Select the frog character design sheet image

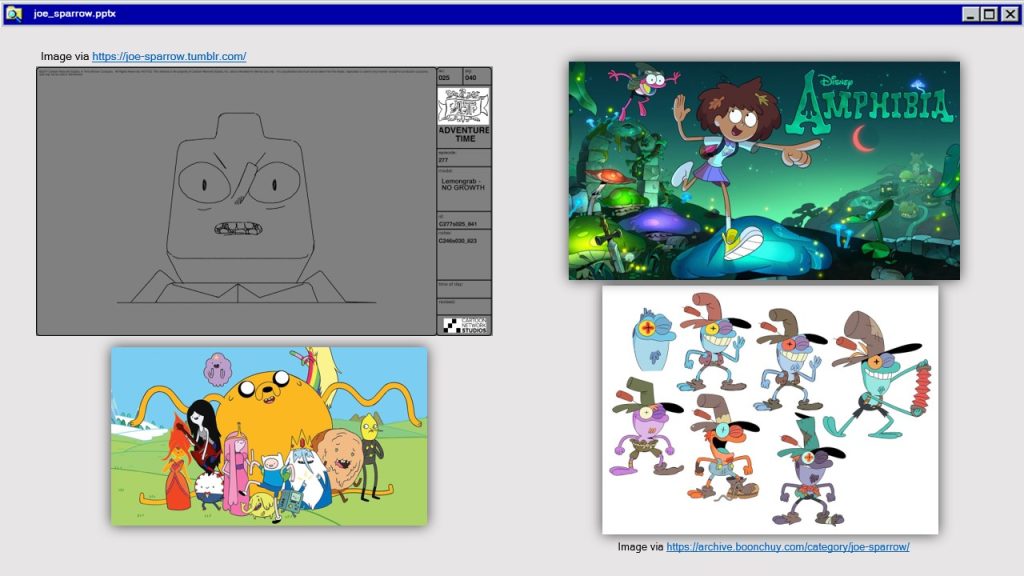pos(770,410)
